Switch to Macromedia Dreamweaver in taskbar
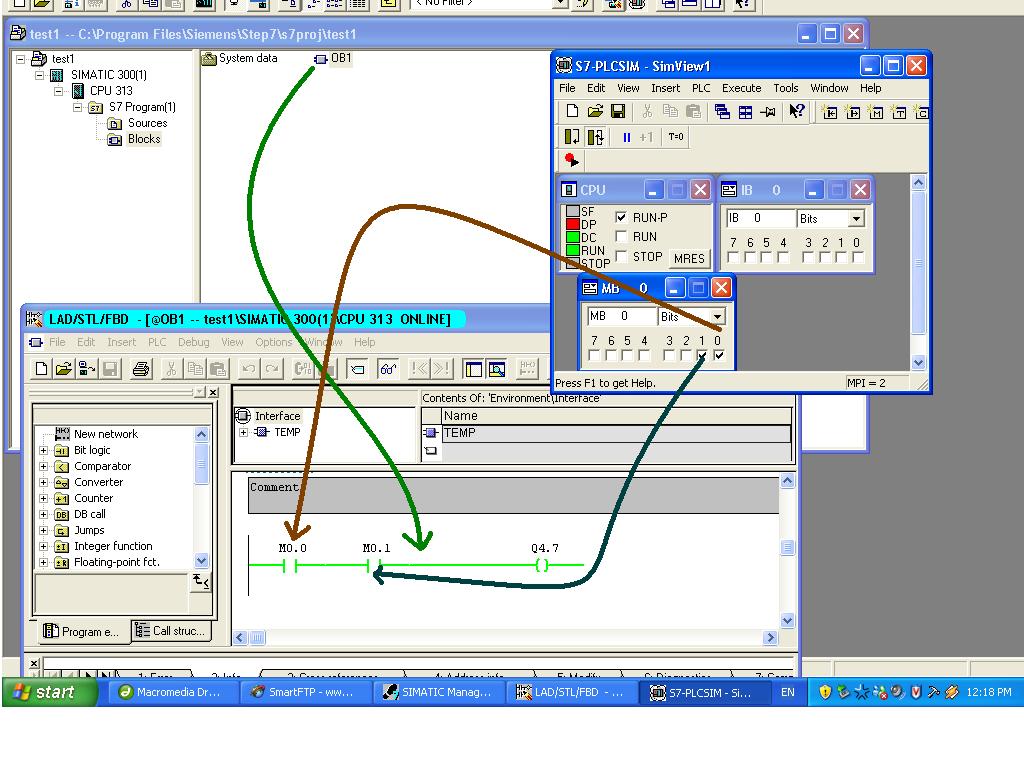1024x768 pixels. tap(172, 692)
